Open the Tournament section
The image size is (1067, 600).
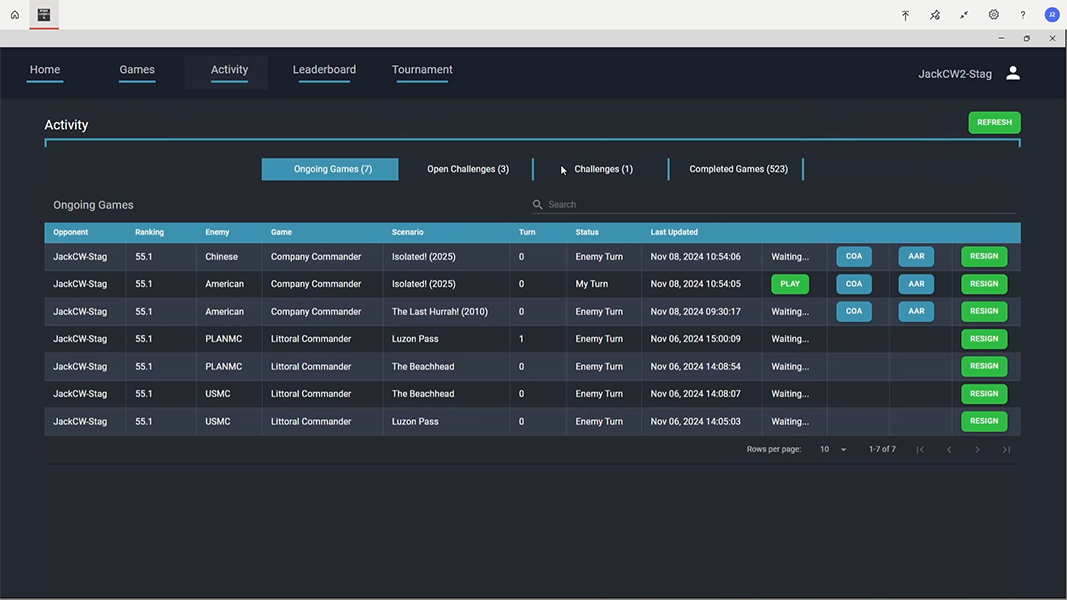click(x=422, y=69)
